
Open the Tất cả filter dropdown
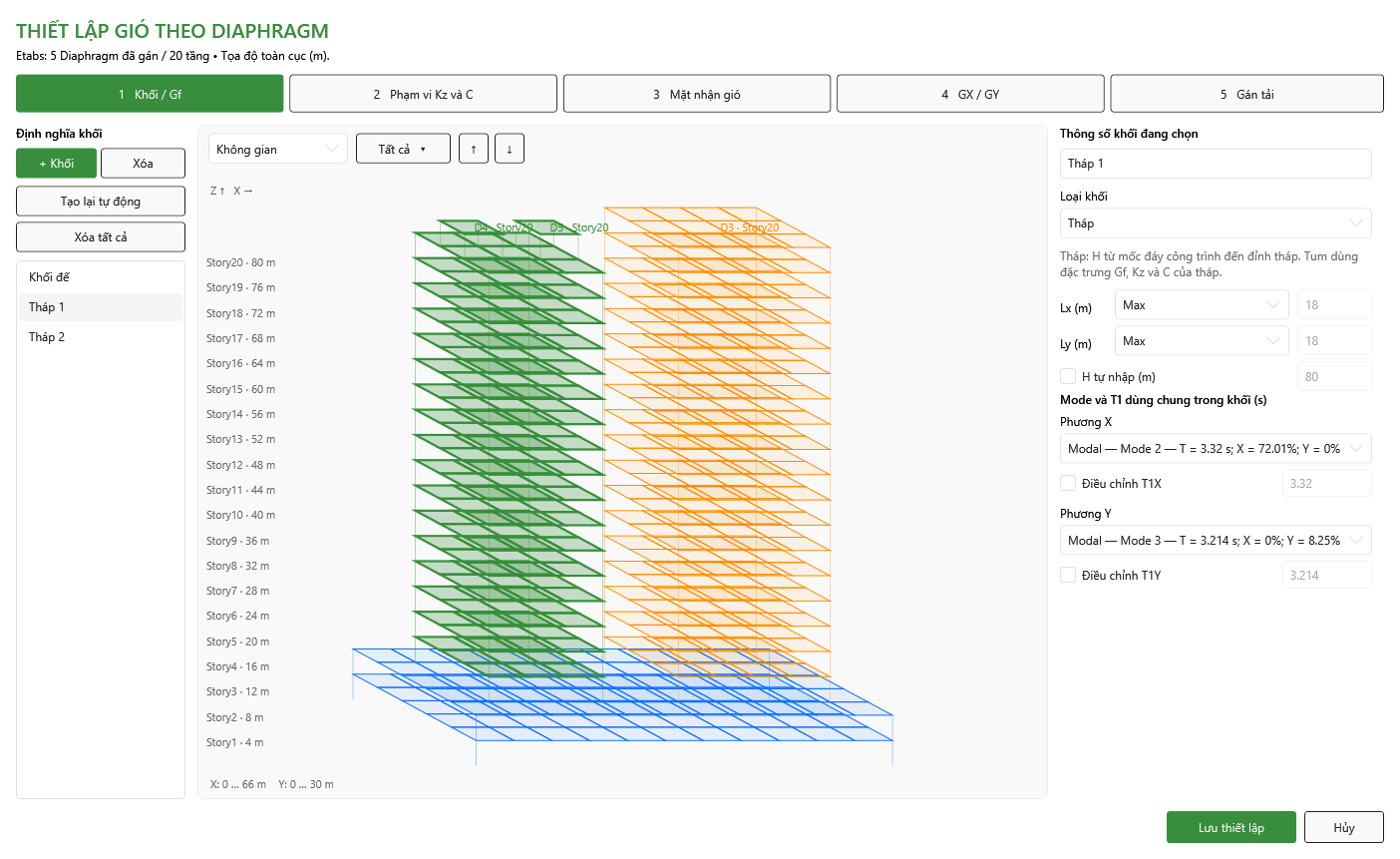pos(403,149)
